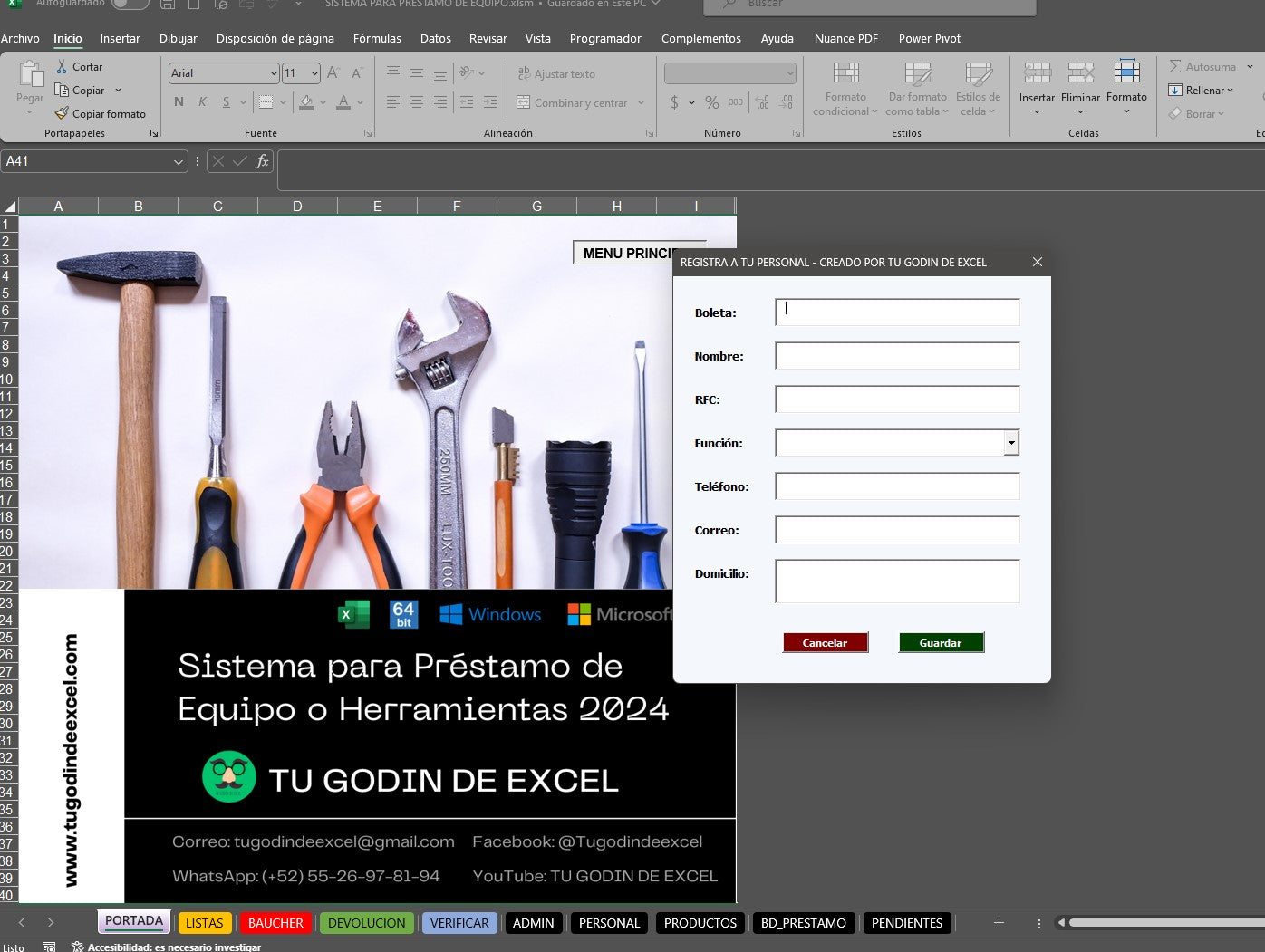Apply percent style format
The width and height of the screenshot is (1265, 952).
[x=712, y=102]
